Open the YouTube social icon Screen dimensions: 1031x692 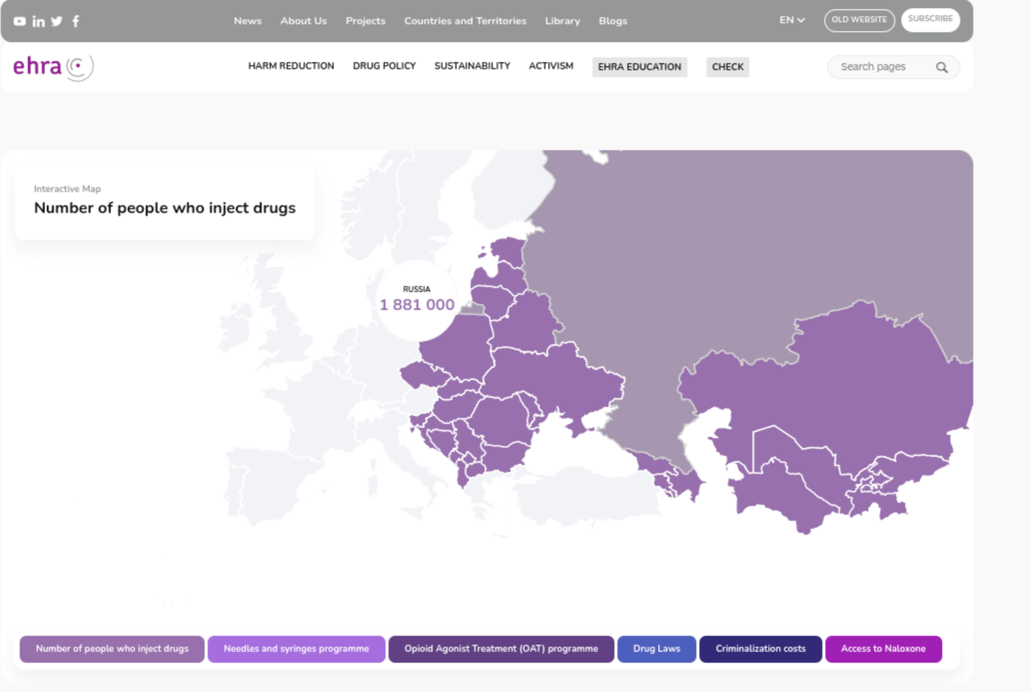coord(20,21)
